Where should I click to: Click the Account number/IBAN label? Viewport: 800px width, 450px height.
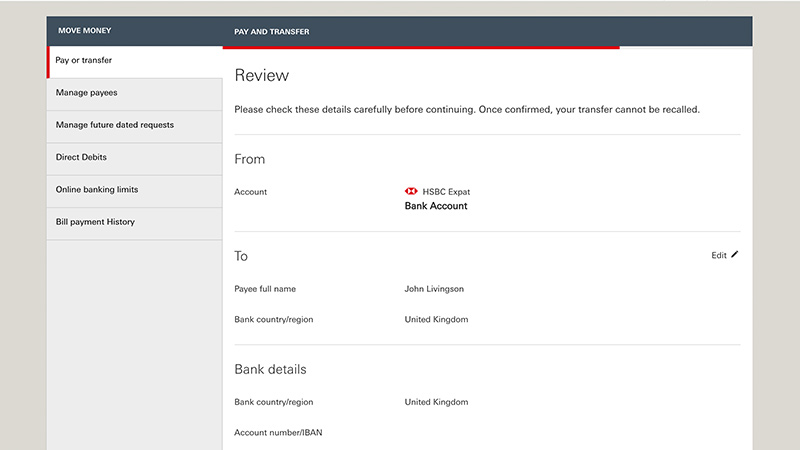click(x=278, y=433)
